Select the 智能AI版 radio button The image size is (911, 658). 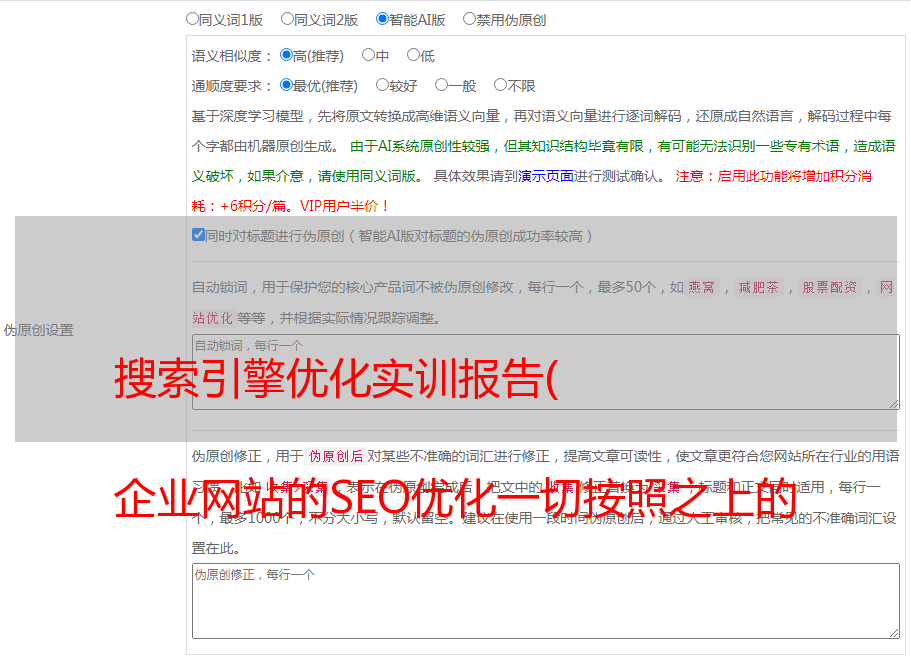pyautogui.click(x=382, y=19)
